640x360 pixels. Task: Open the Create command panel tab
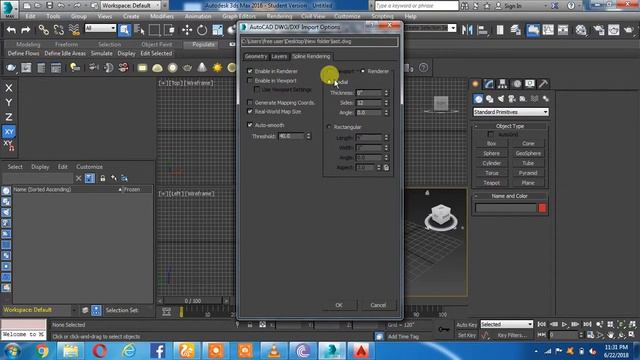click(x=476, y=84)
